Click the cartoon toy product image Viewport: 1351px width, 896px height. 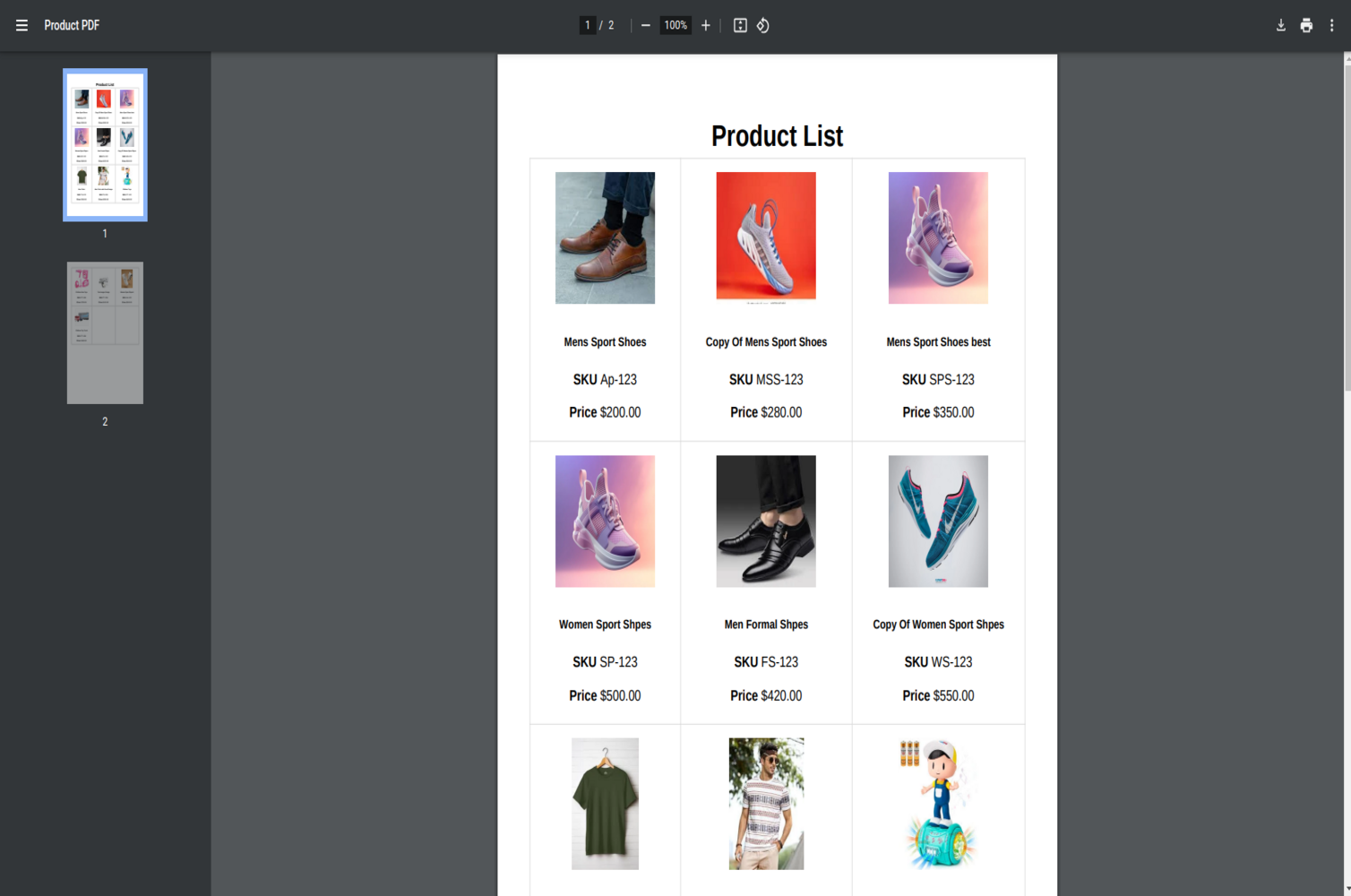tap(938, 804)
